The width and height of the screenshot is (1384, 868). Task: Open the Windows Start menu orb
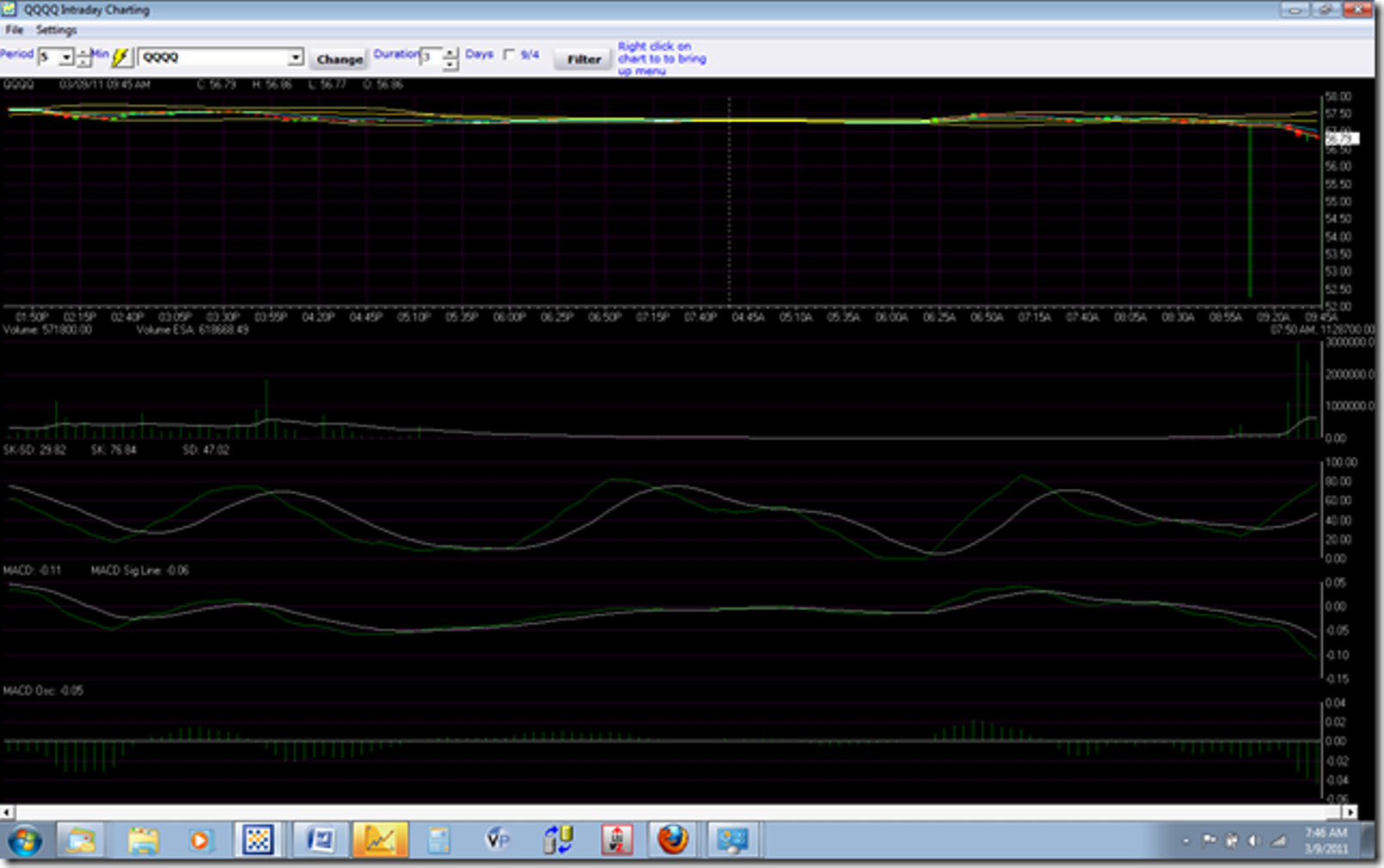pyautogui.click(x=25, y=840)
